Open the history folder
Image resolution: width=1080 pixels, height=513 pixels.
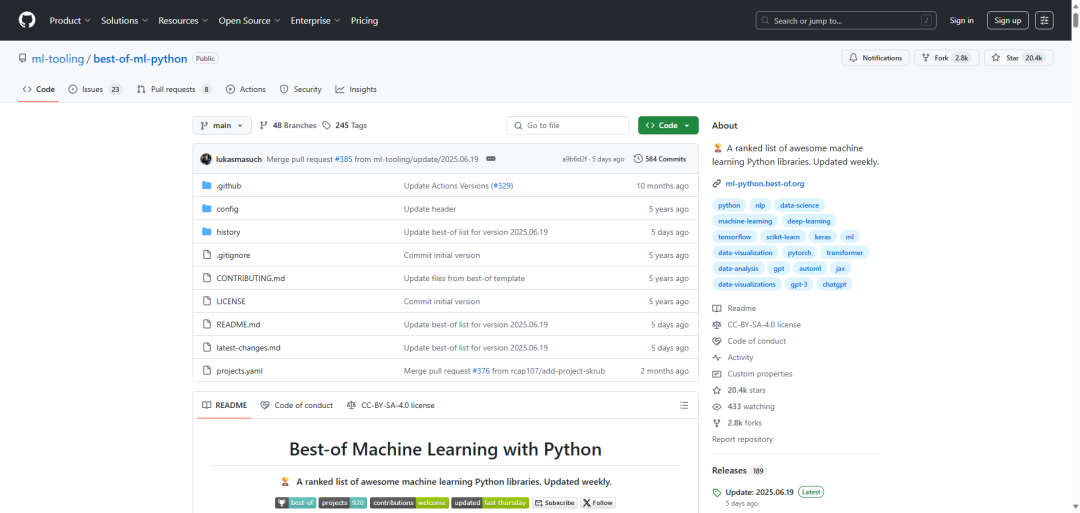(228, 232)
